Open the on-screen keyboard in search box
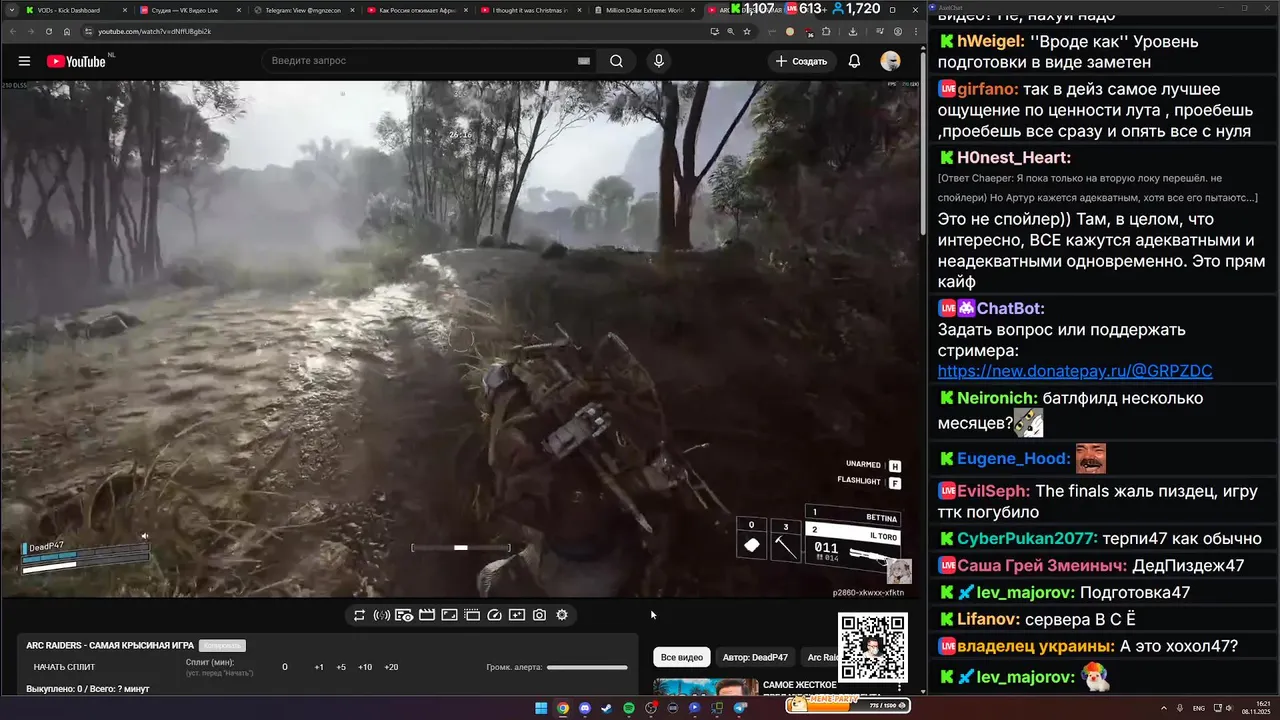This screenshot has height=720, width=1280. (583, 61)
